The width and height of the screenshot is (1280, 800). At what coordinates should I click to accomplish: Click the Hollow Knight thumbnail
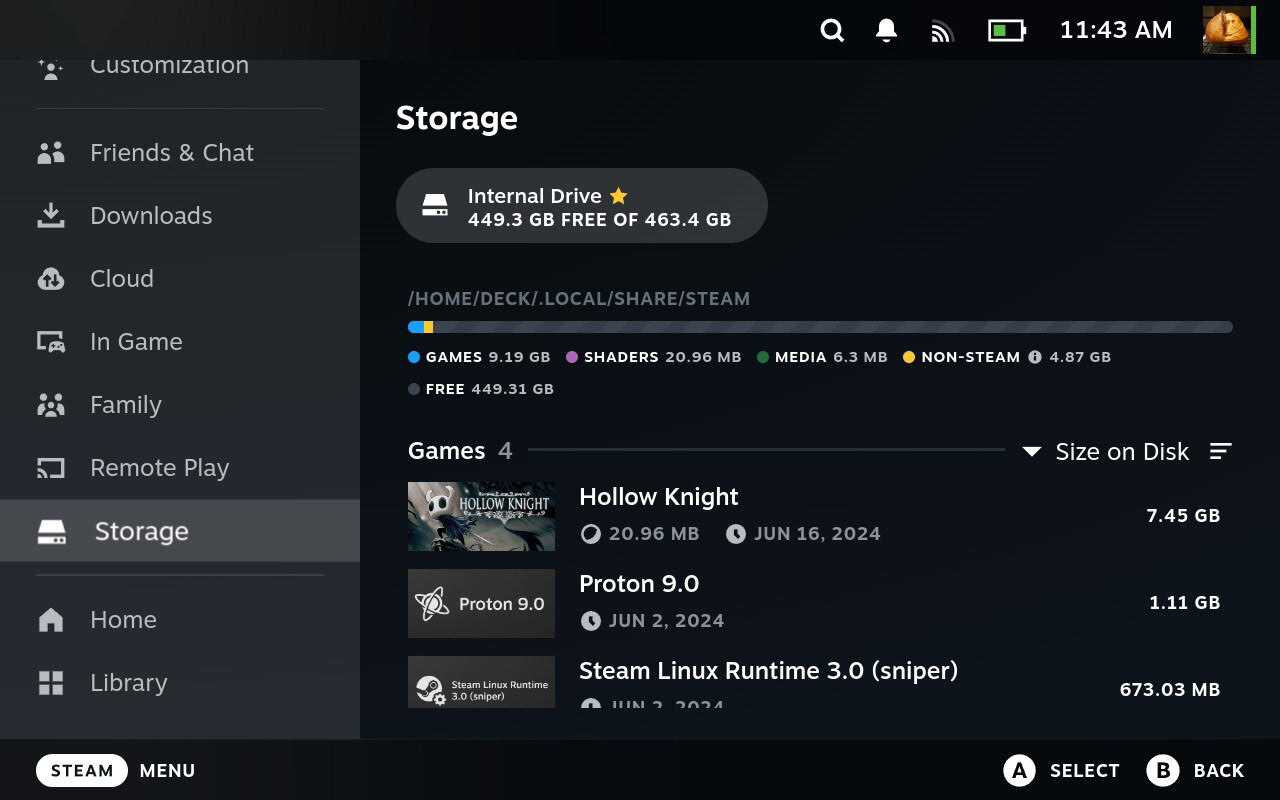(x=481, y=516)
